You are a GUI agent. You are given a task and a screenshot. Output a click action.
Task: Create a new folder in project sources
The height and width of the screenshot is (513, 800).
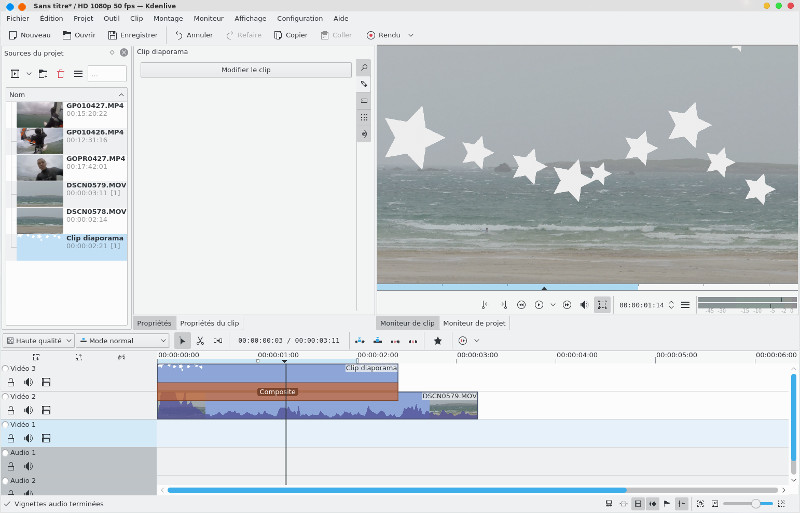tap(44, 74)
